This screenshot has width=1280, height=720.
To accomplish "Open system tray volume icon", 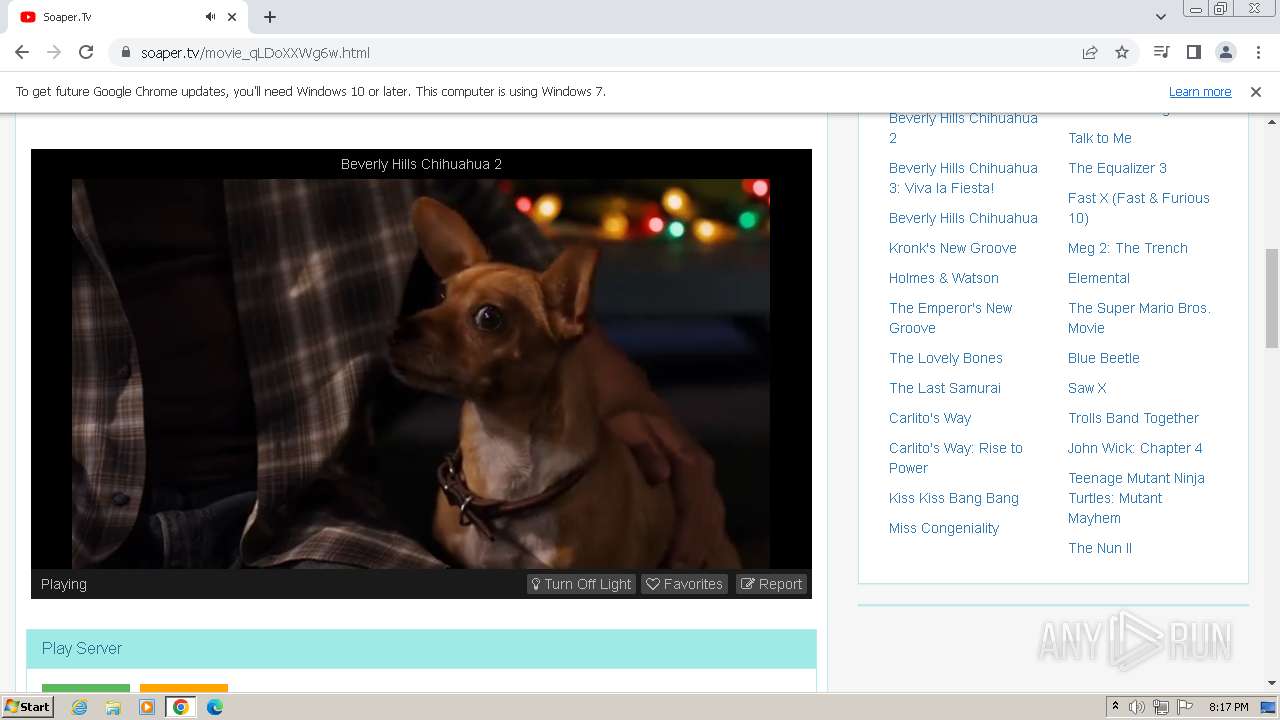I will (1137, 707).
